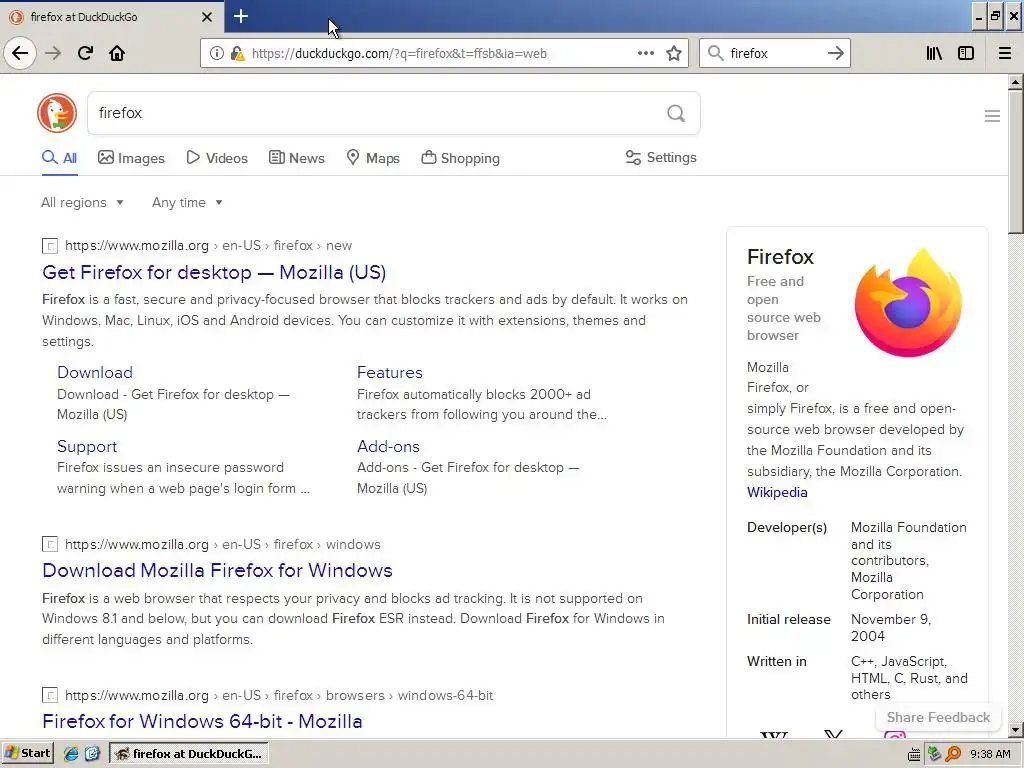The width and height of the screenshot is (1024, 768).
Task: Click the page scrollbar down arrow
Action: [x=1016, y=730]
